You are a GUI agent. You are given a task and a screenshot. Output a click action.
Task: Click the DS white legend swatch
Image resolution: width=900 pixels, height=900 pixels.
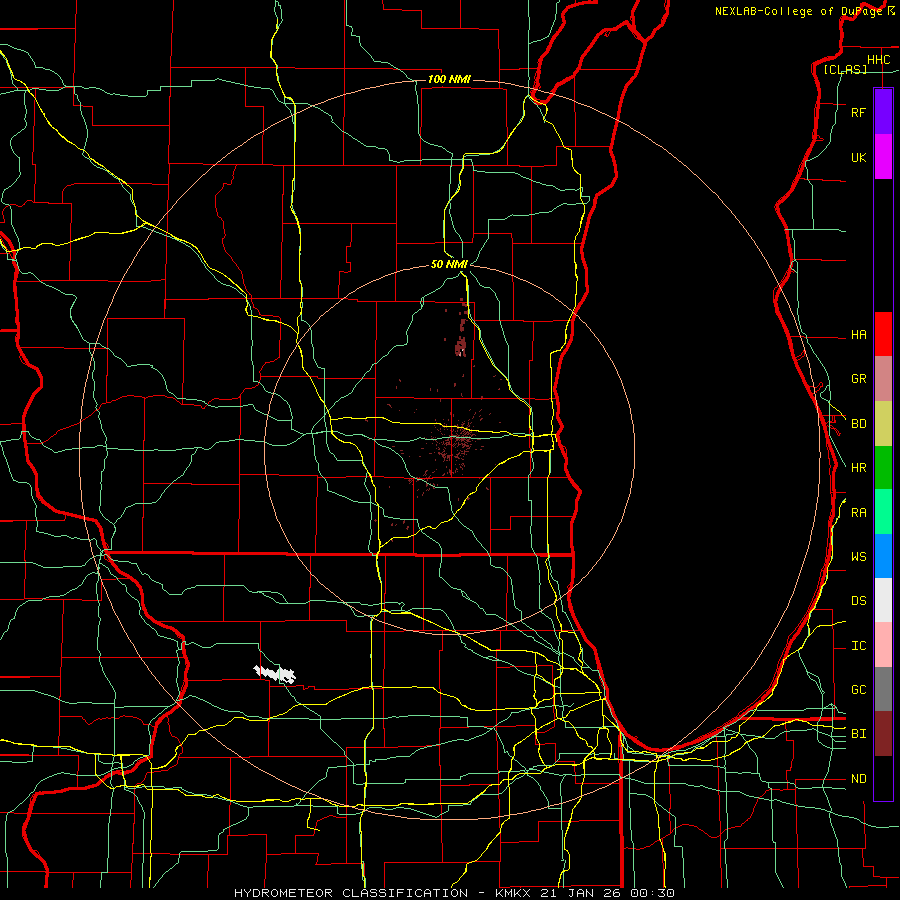pyautogui.click(x=883, y=600)
